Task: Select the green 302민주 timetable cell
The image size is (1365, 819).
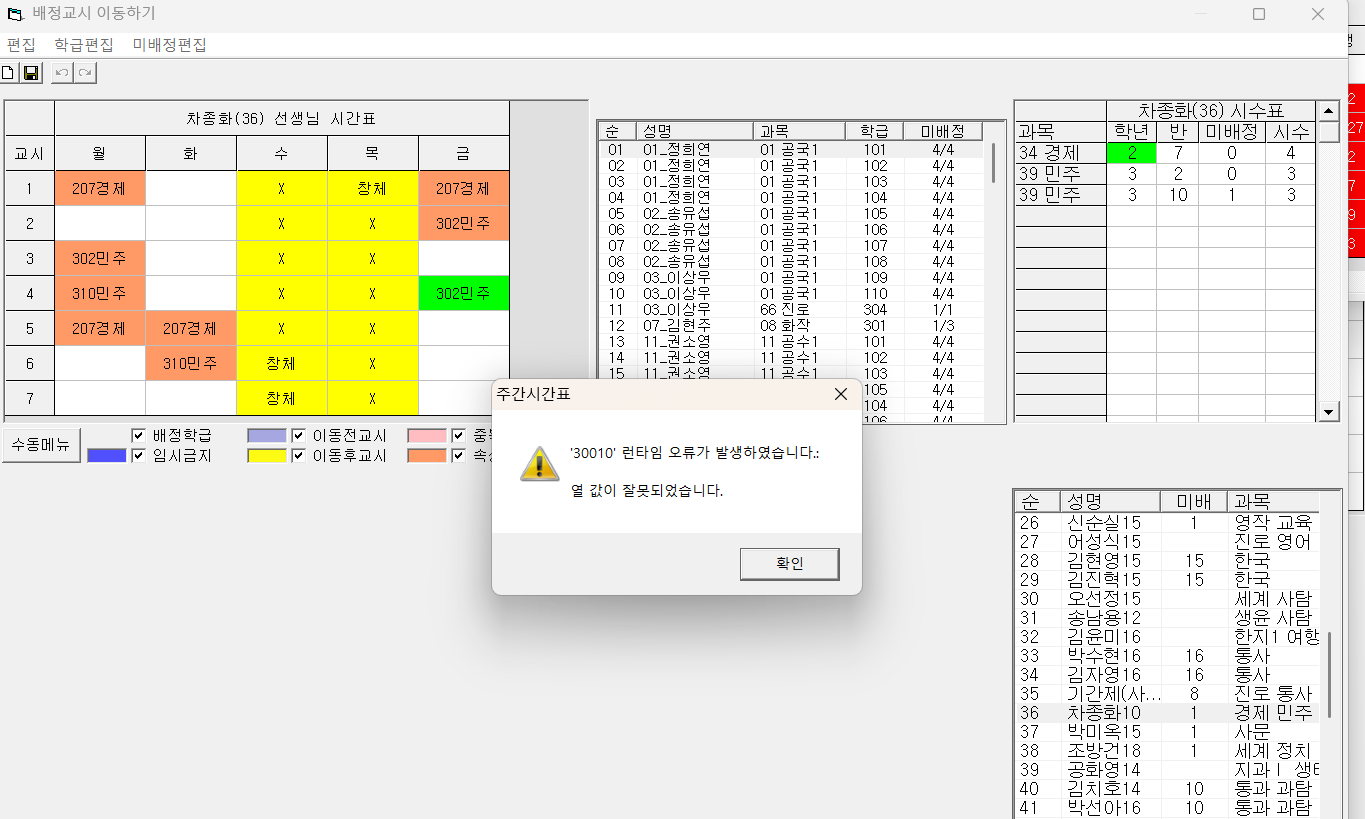Action: (463, 293)
